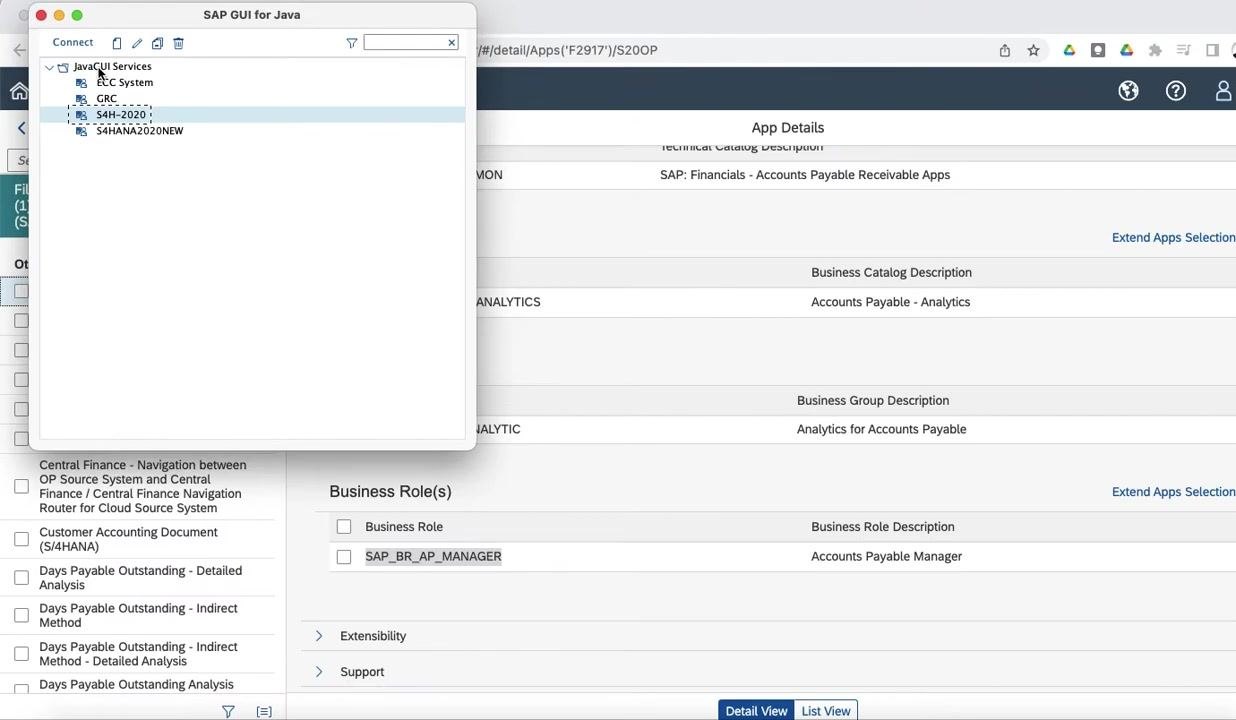
Task: Open the first Google Drive extension
Action: coord(1069,50)
